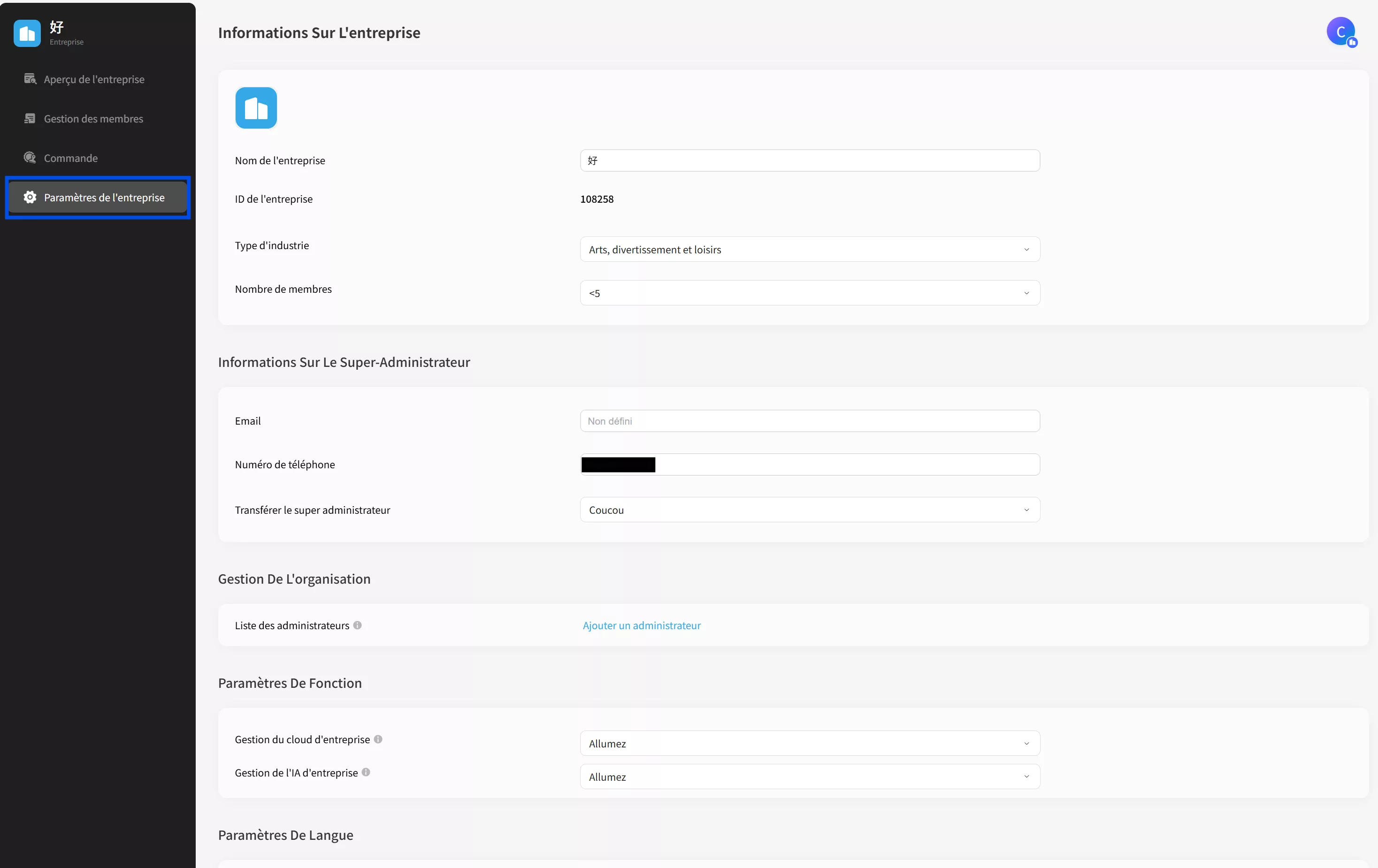Click info icon beside Liste des administrateurs
Image resolution: width=1378 pixels, height=868 pixels.
[x=357, y=625]
